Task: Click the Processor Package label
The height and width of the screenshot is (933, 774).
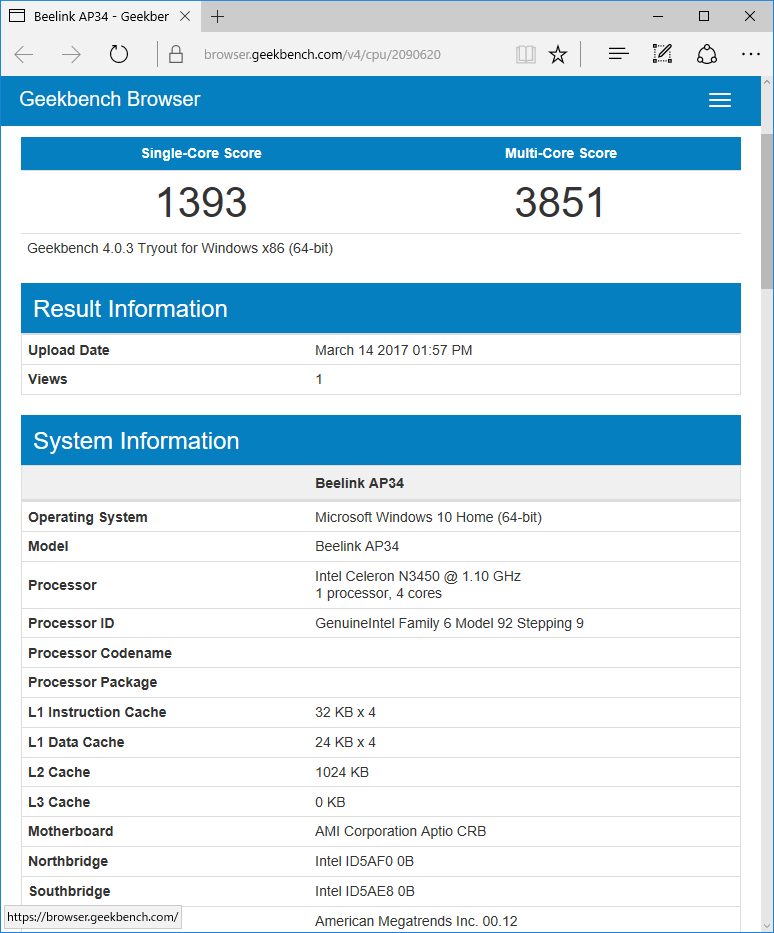Action: click(x=93, y=682)
